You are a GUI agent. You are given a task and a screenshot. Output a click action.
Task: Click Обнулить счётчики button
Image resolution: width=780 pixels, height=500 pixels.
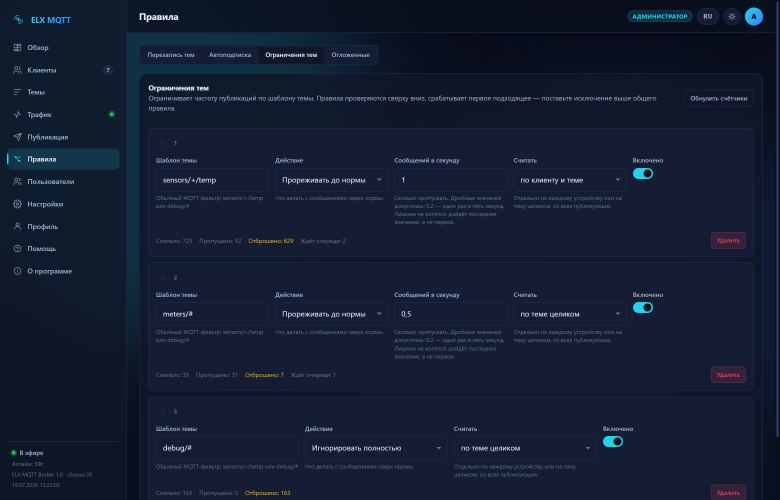[x=718, y=99]
